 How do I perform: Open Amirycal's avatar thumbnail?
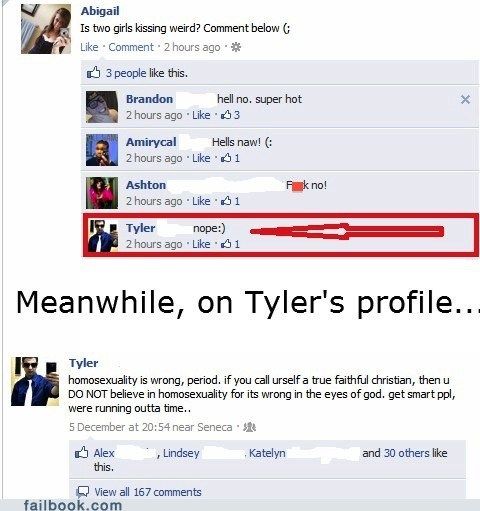(x=102, y=150)
